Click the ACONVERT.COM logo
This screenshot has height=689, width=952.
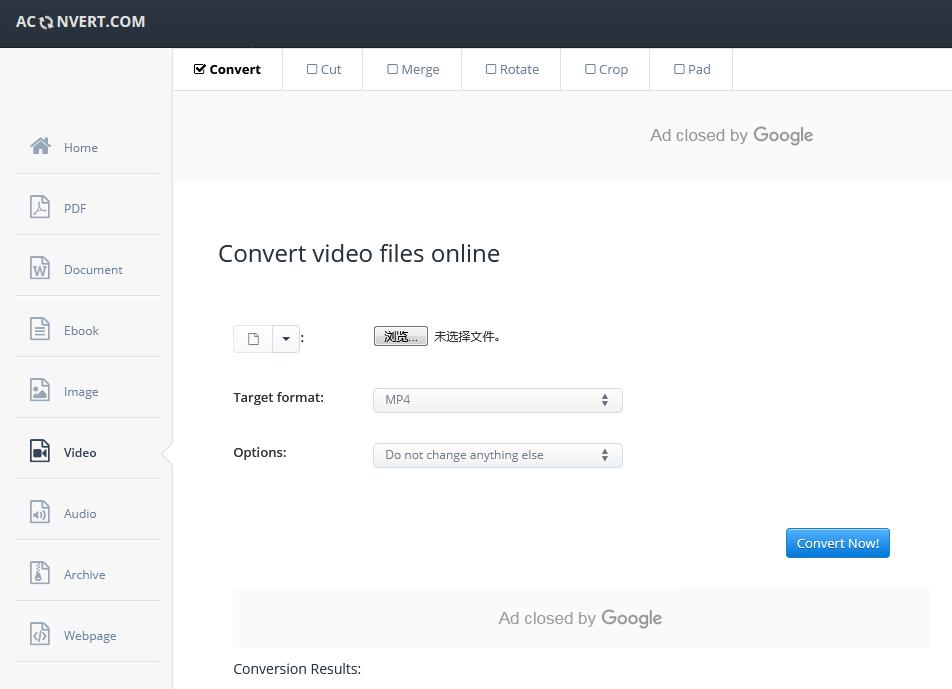[x=81, y=21]
